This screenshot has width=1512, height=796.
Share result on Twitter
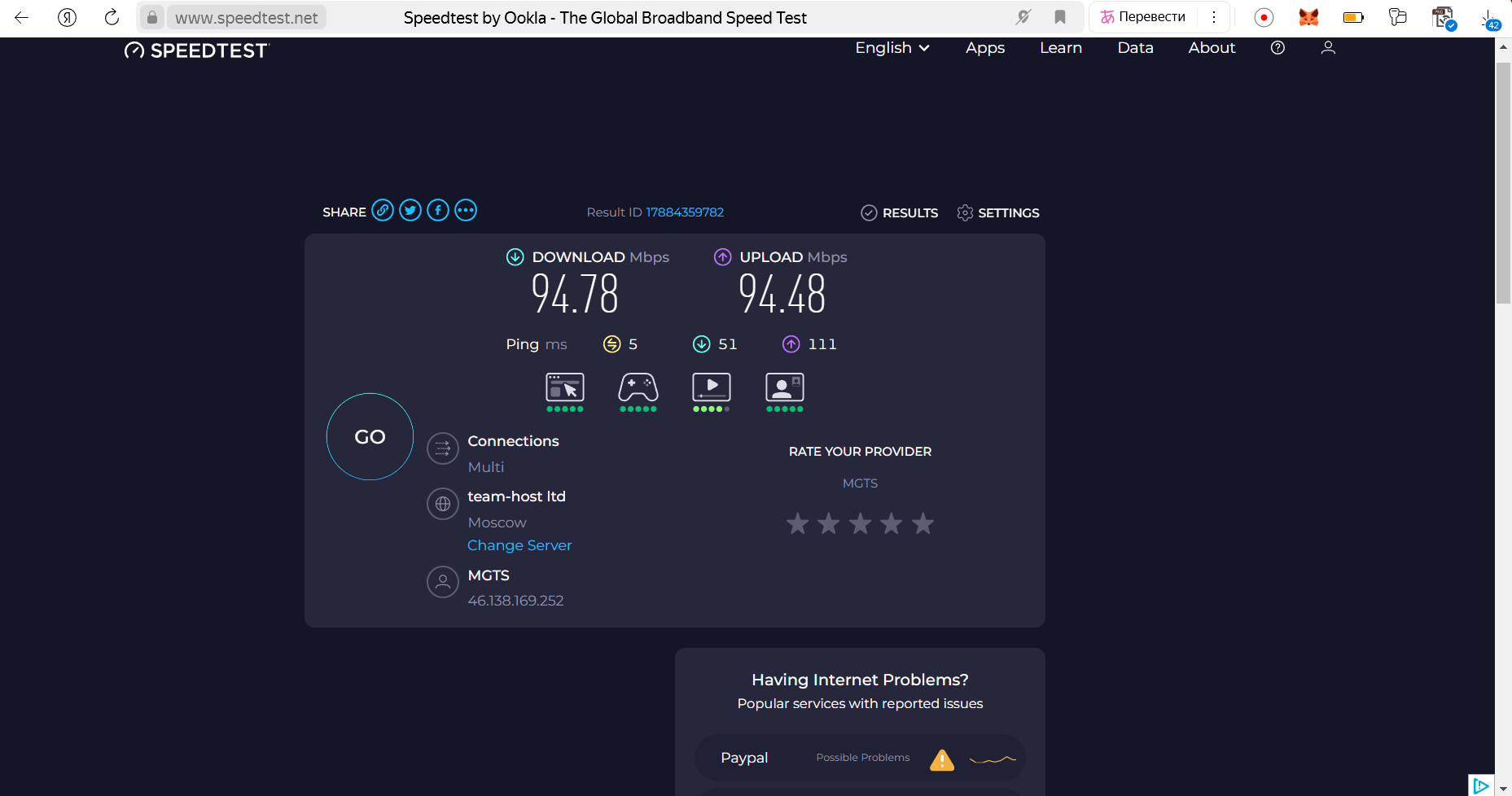pos(410,211)
